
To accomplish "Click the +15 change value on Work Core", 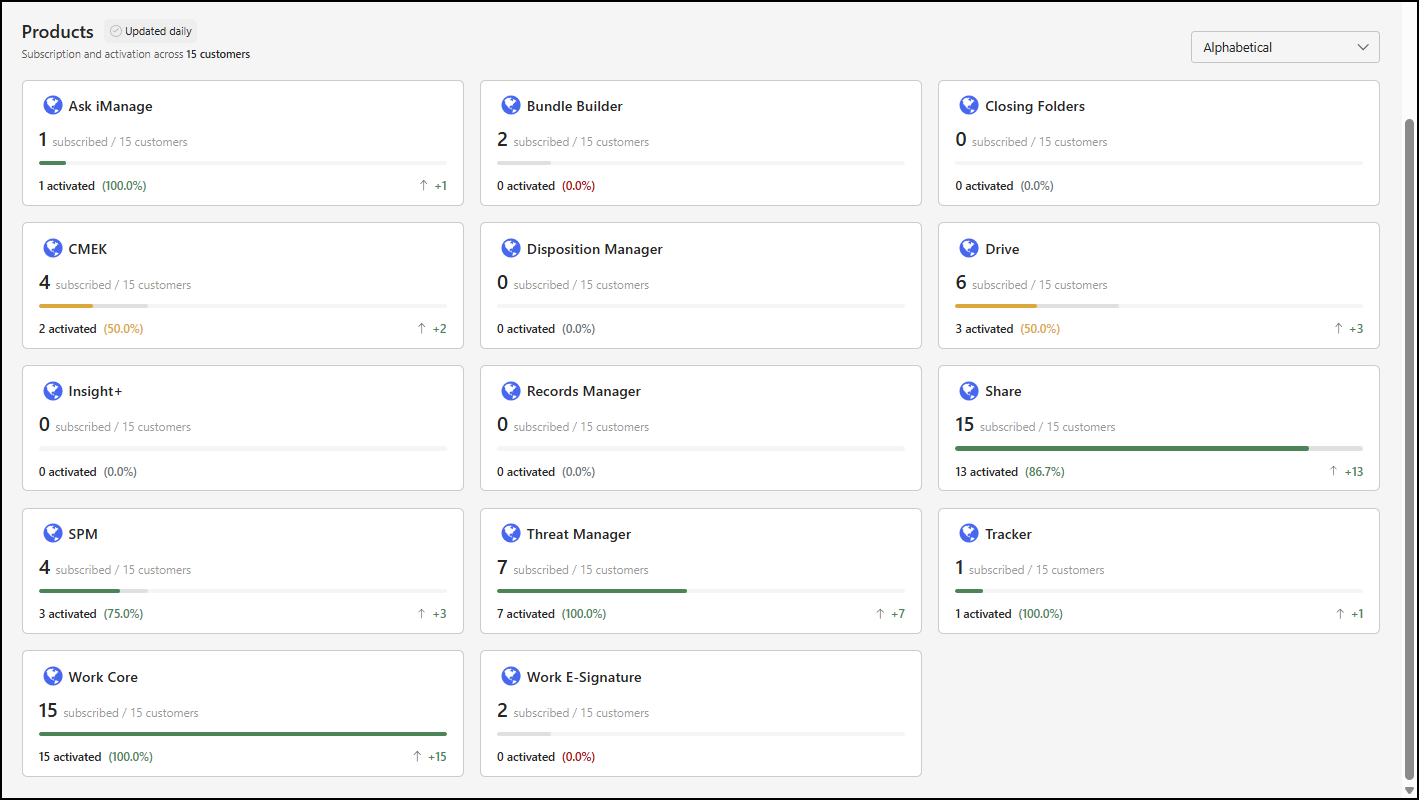I will (437, 757).
